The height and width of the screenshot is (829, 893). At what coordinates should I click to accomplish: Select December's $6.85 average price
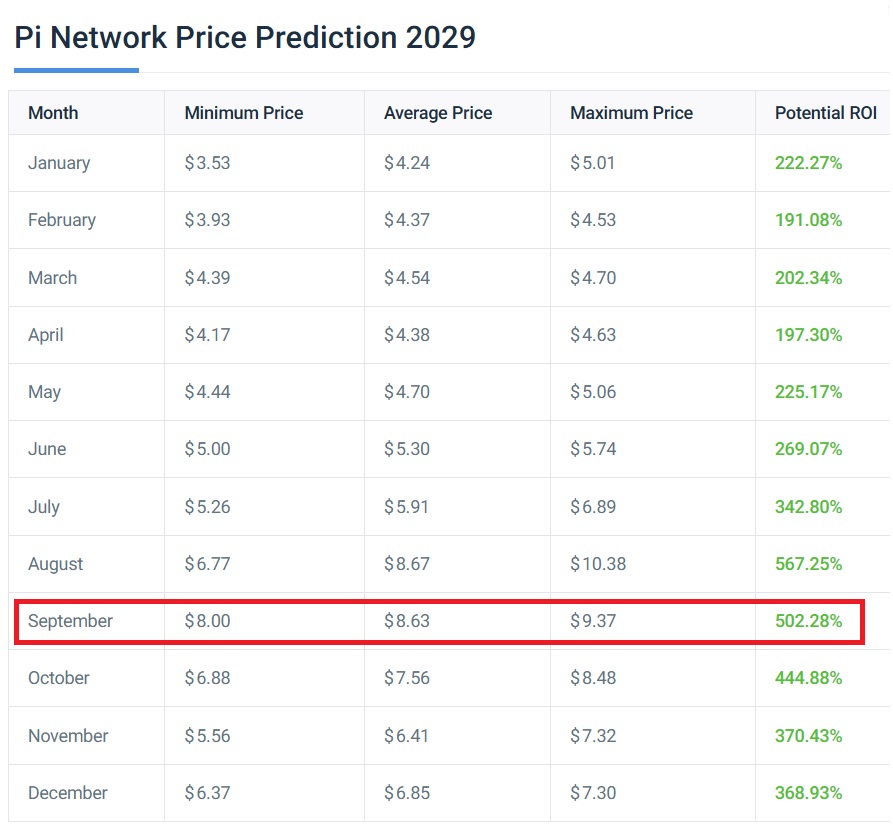point(407,793)
